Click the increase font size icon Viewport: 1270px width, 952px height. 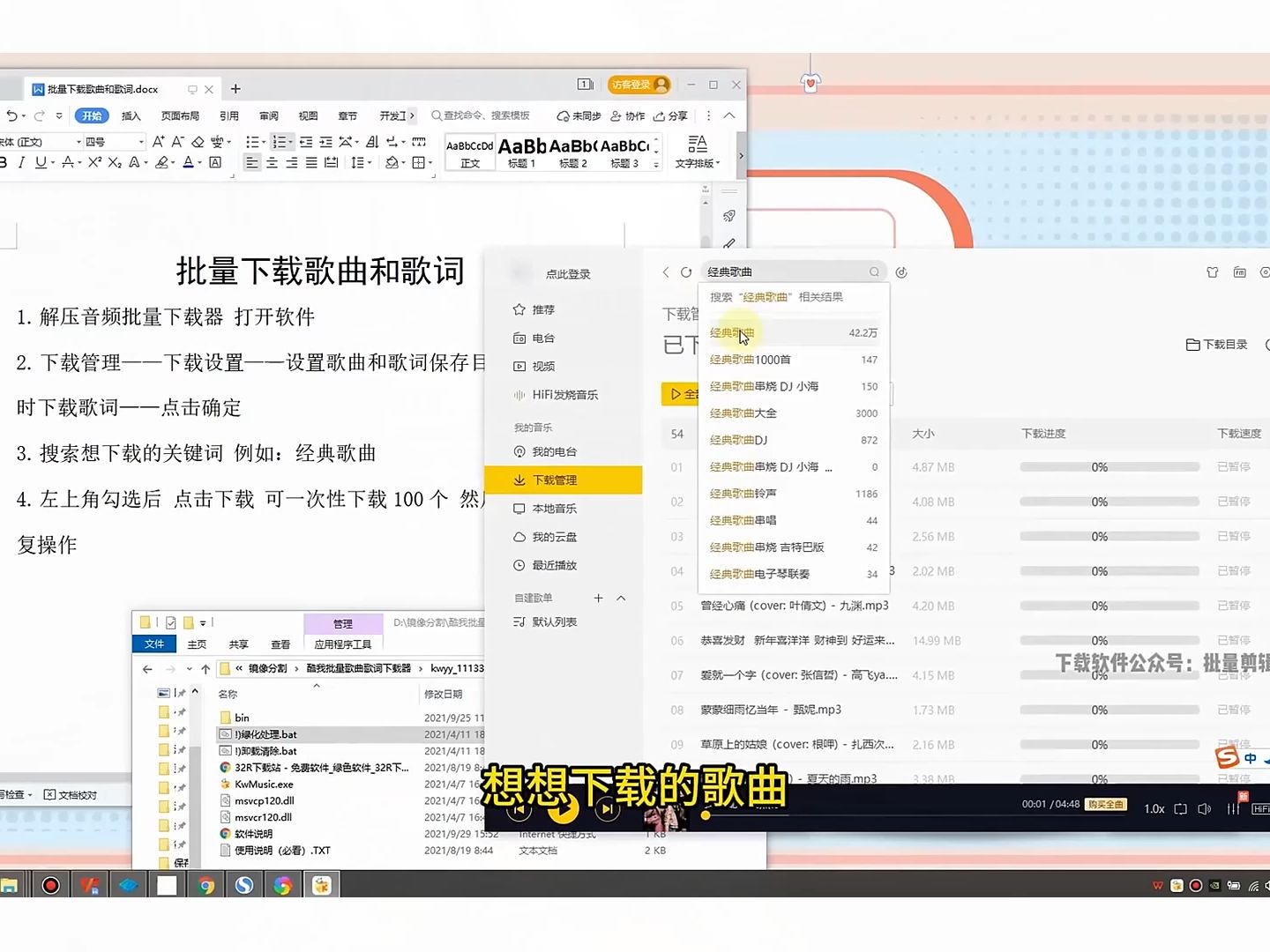coord(158,141)
